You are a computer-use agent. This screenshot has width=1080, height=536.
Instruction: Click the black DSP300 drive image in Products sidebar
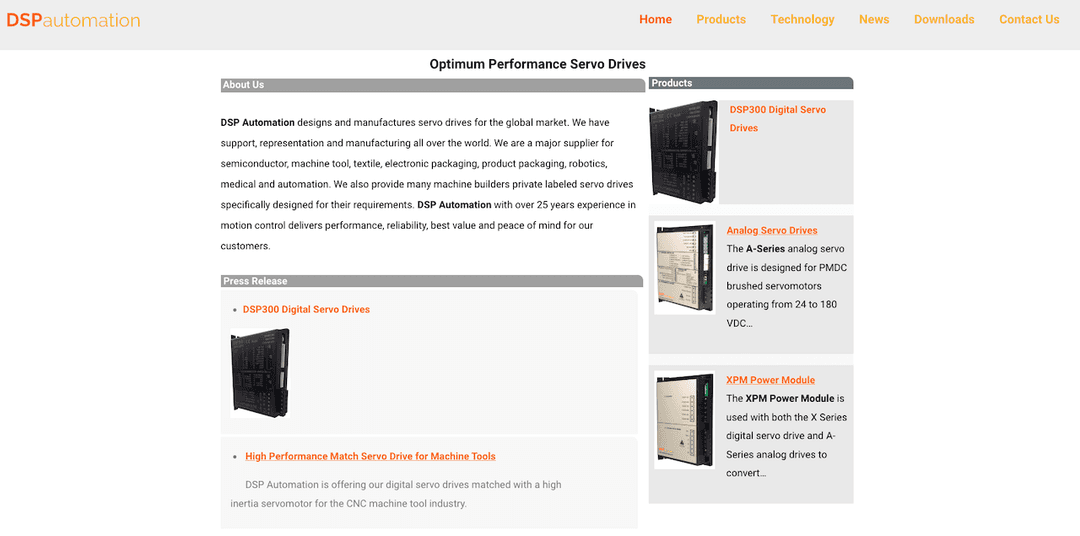(683, 152)
